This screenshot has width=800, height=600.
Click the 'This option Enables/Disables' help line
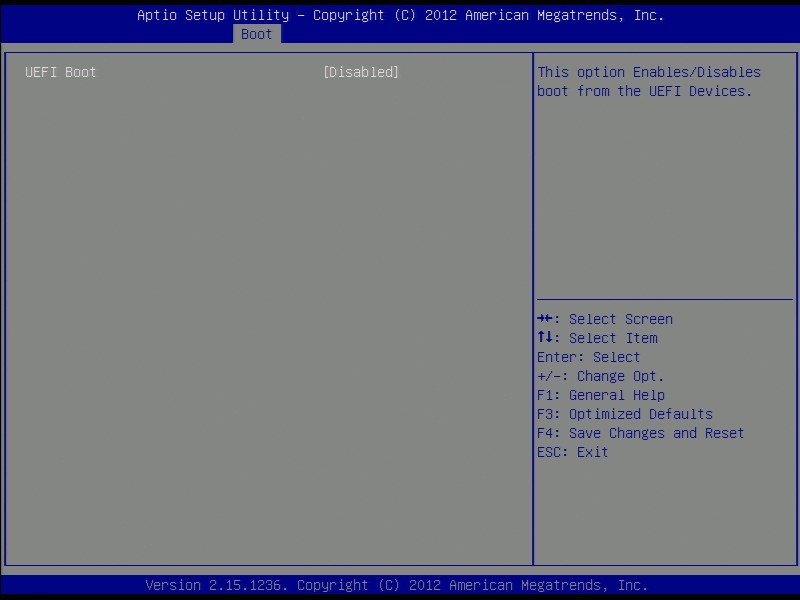click(648, 72)
